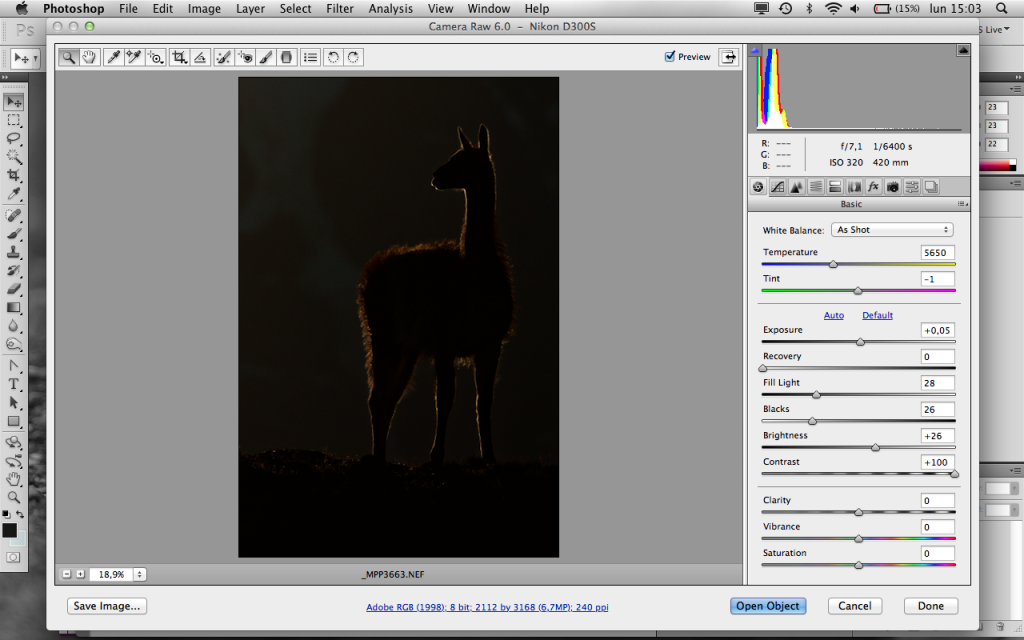Image resolution: width=1024 pixels, height=640 pixels.
Task: Open Spotlight search in menu bar
Action: (1002, 8)
